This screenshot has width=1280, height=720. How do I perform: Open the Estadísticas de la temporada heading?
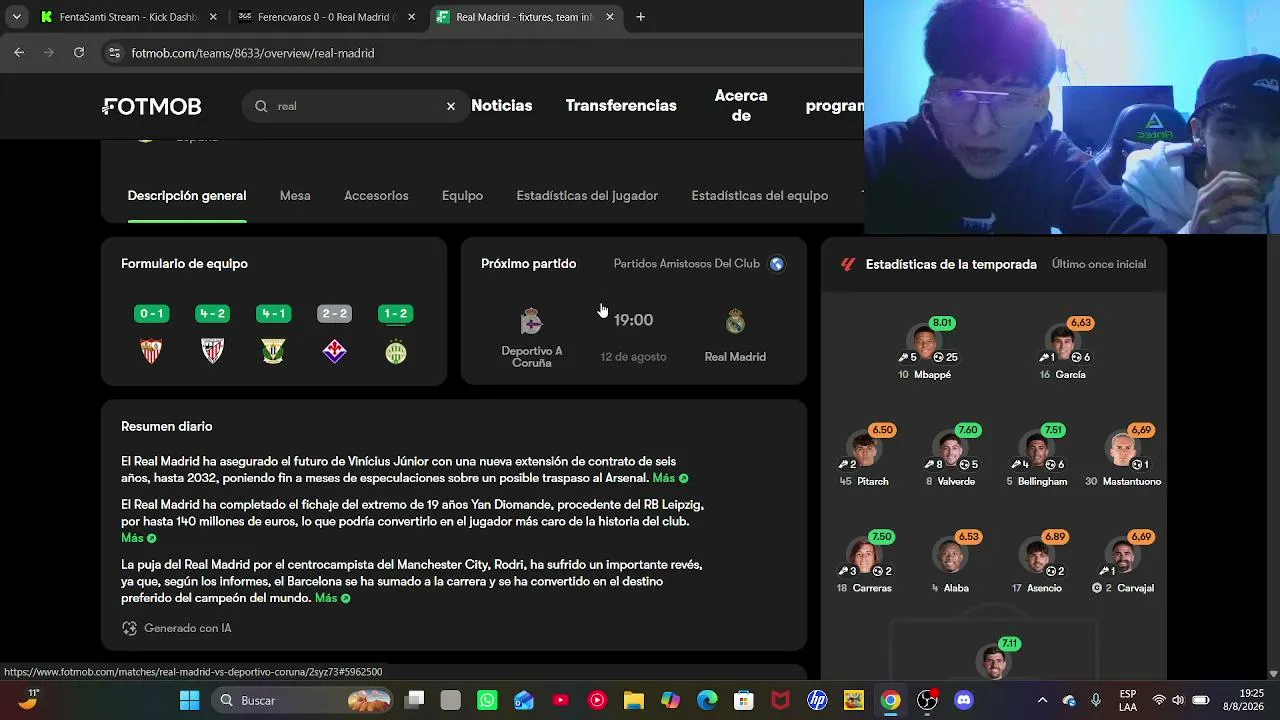[951, 264]
